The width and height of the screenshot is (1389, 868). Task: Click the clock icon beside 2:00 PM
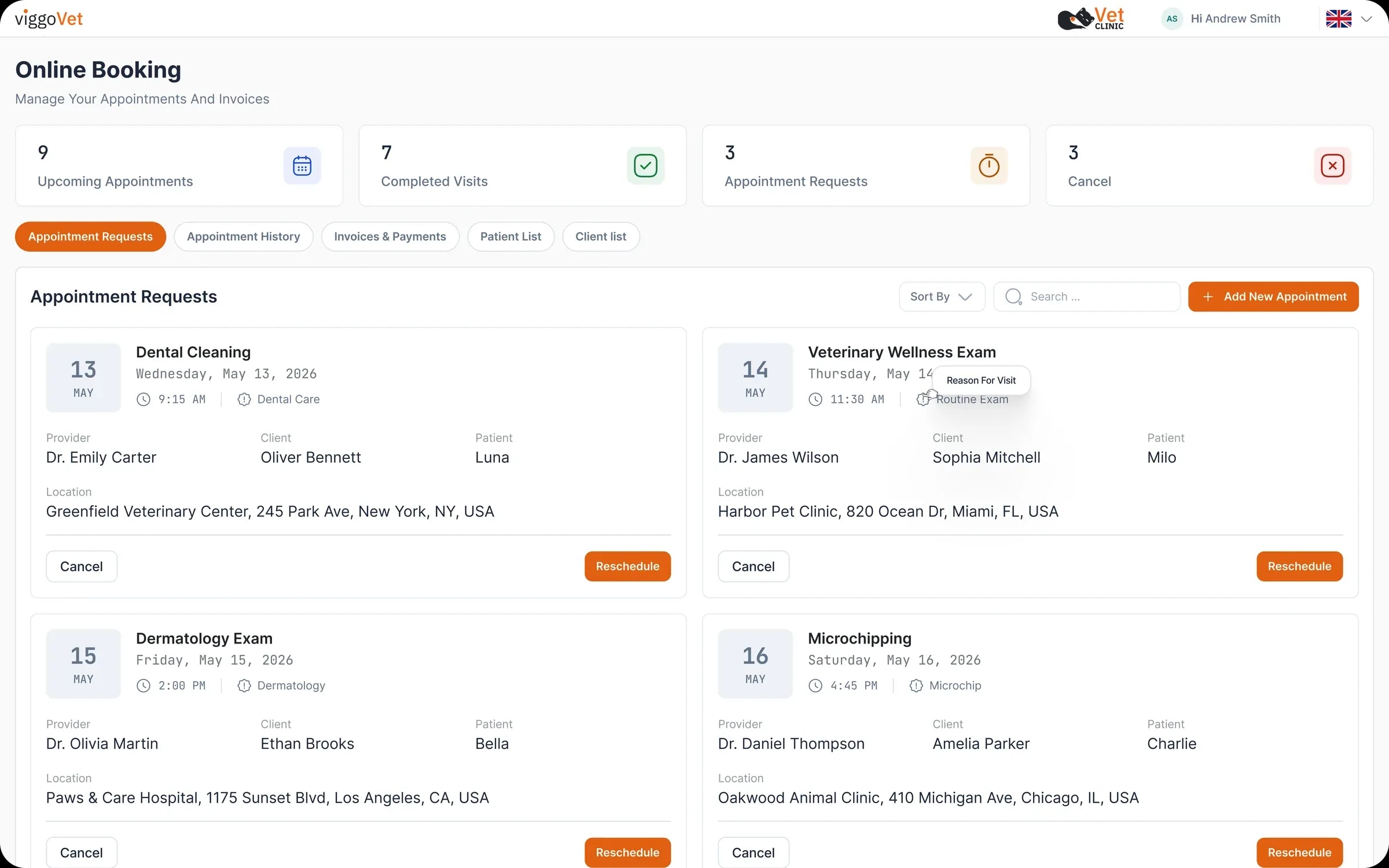click(144, 686)
